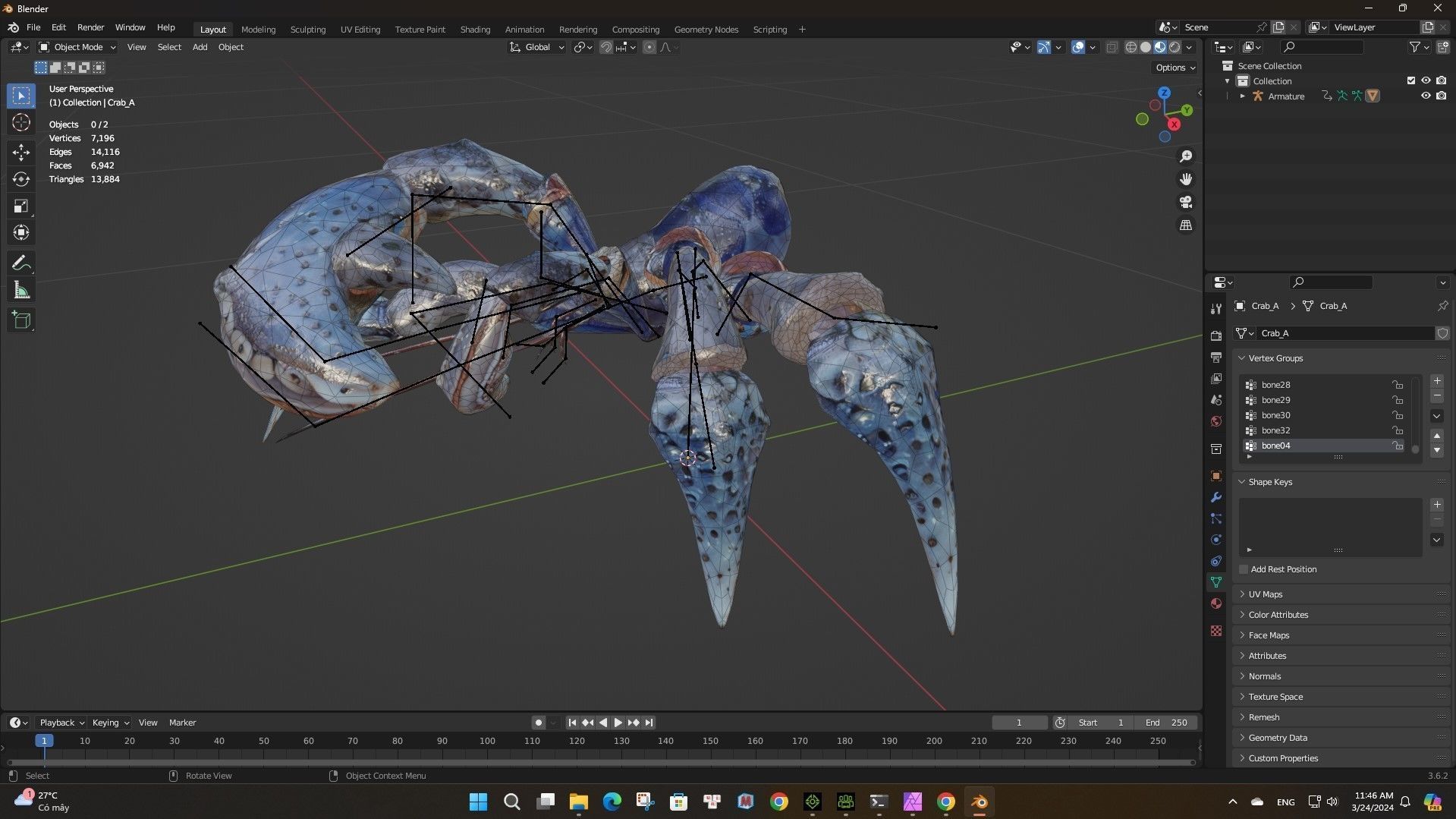Select the Select Box tool

(21, 96)
